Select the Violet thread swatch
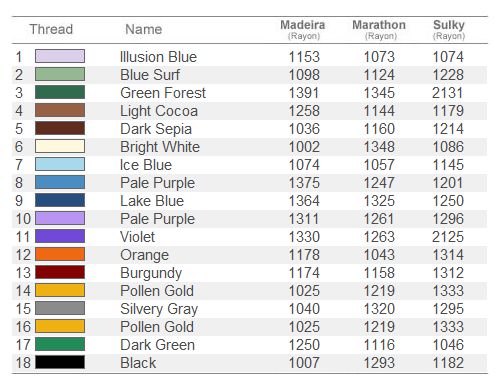The height and width of the screenshot is (384, 500). click(60, 236)
